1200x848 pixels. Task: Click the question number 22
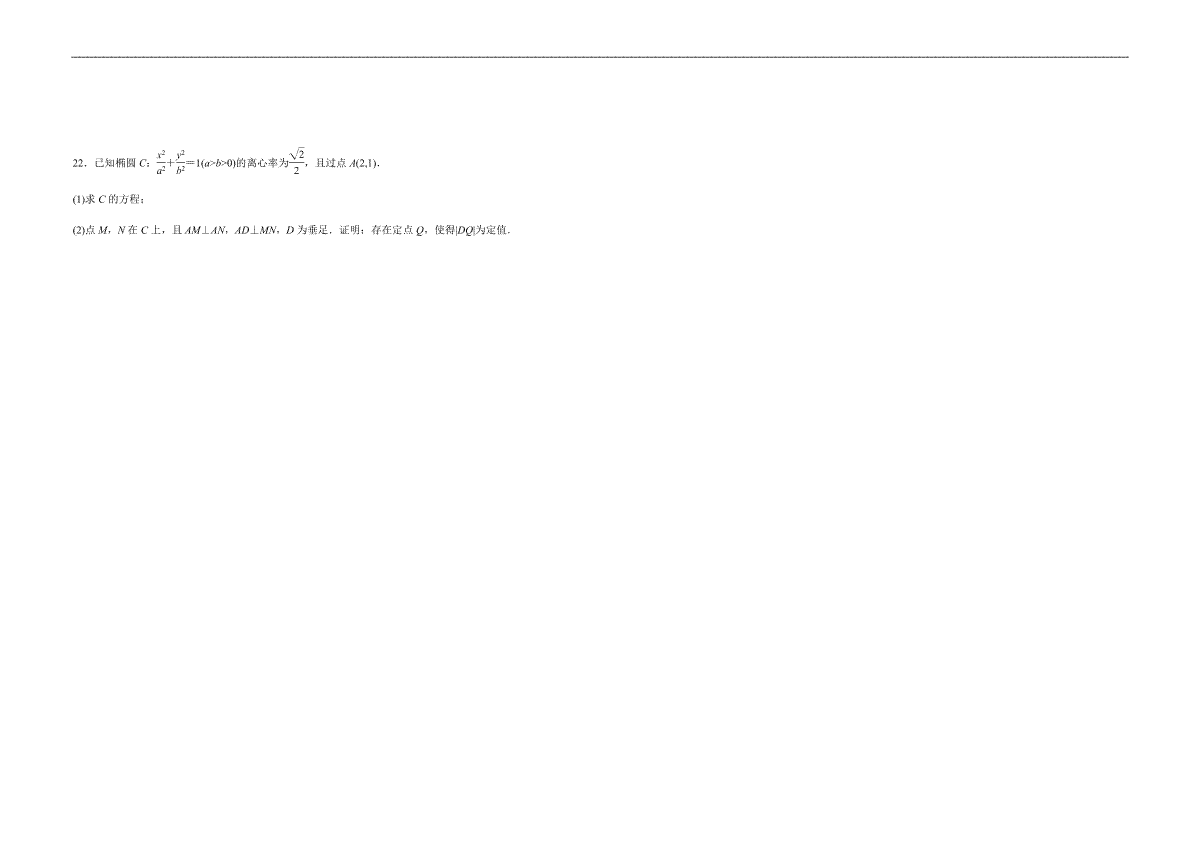tap(78, 163)
